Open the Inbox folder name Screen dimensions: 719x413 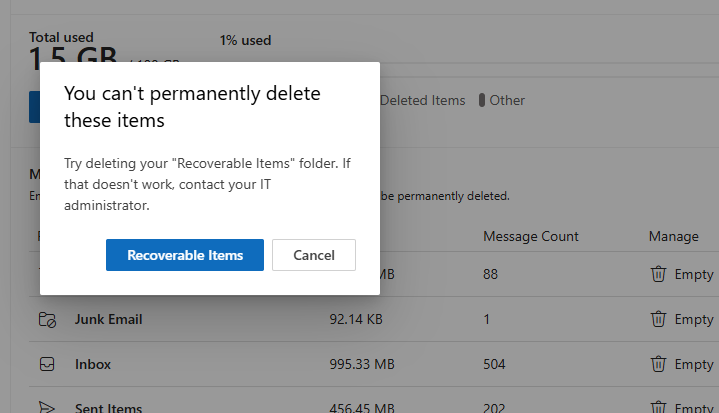tap(93, 365)
